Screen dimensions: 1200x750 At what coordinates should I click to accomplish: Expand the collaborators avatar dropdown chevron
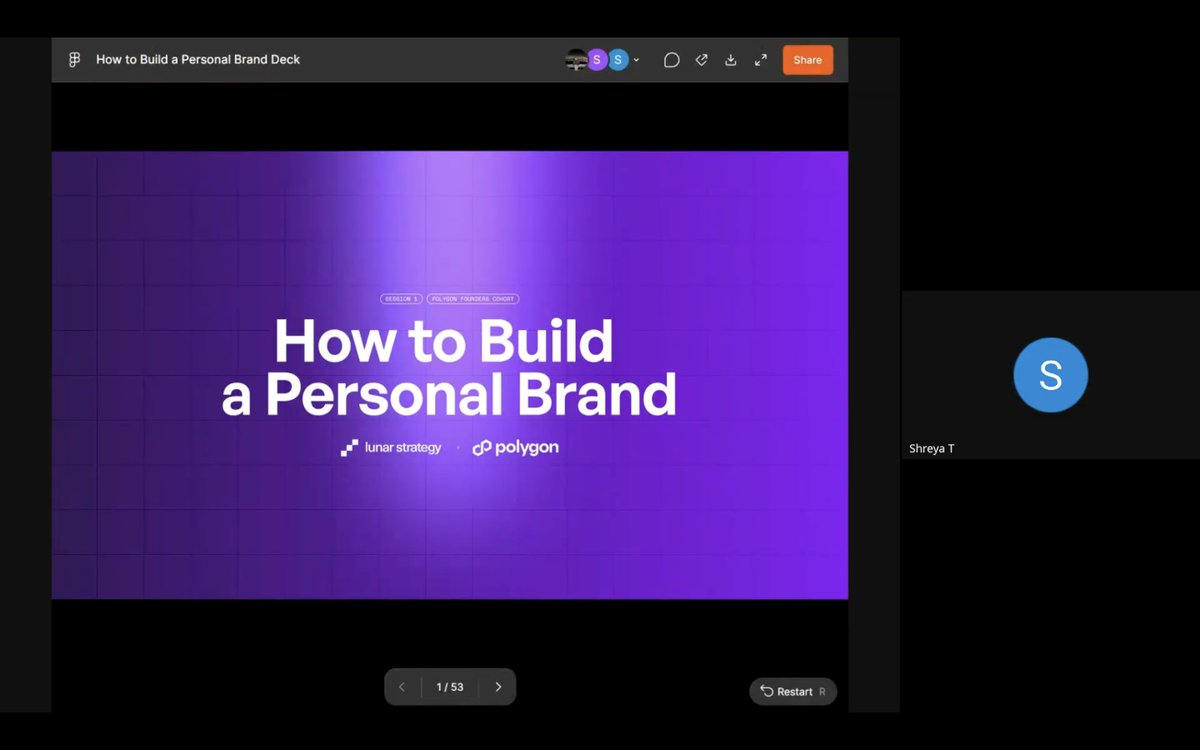(636, 60)
